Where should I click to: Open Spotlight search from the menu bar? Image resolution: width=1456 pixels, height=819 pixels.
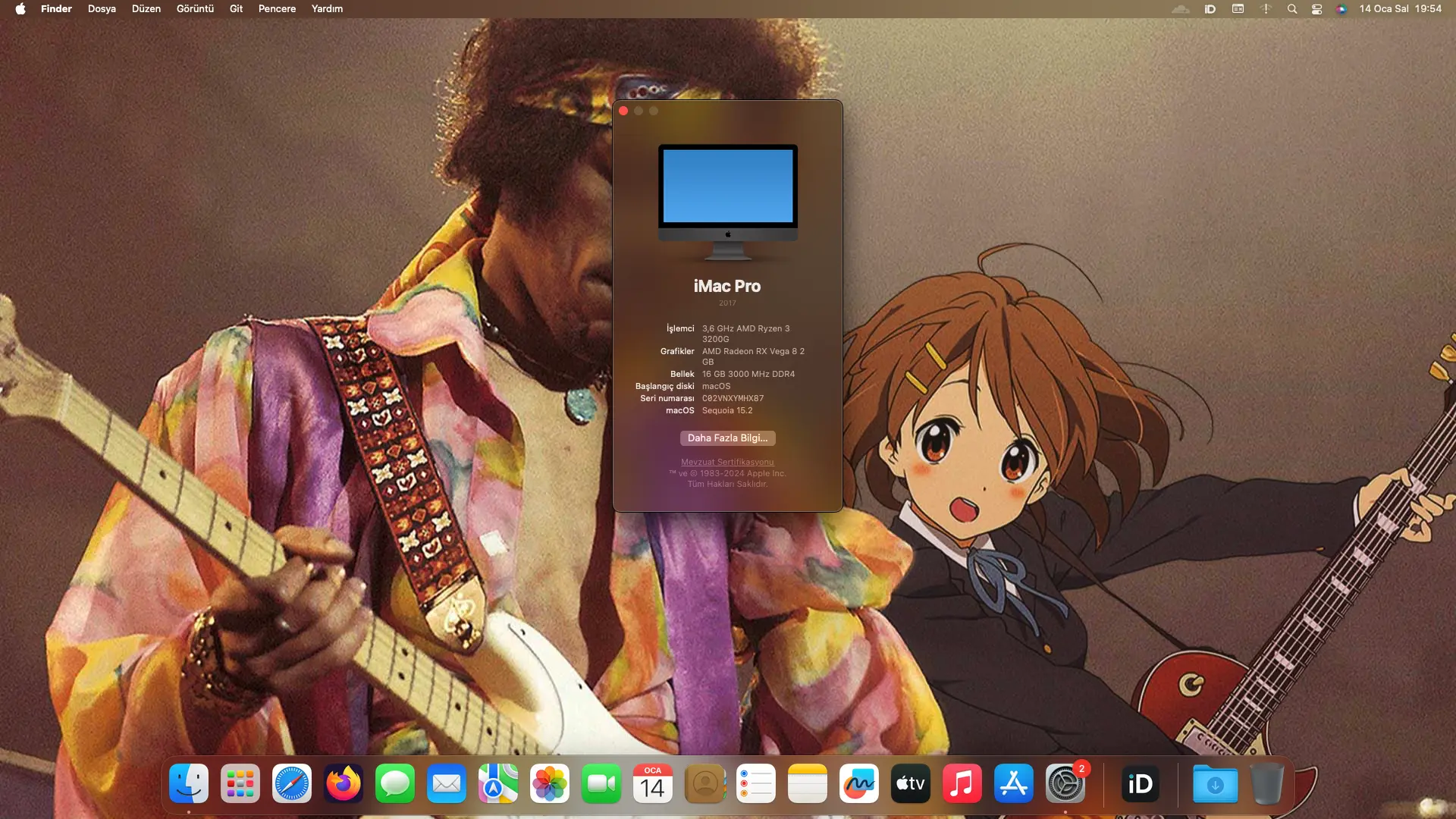[1292, 9]
